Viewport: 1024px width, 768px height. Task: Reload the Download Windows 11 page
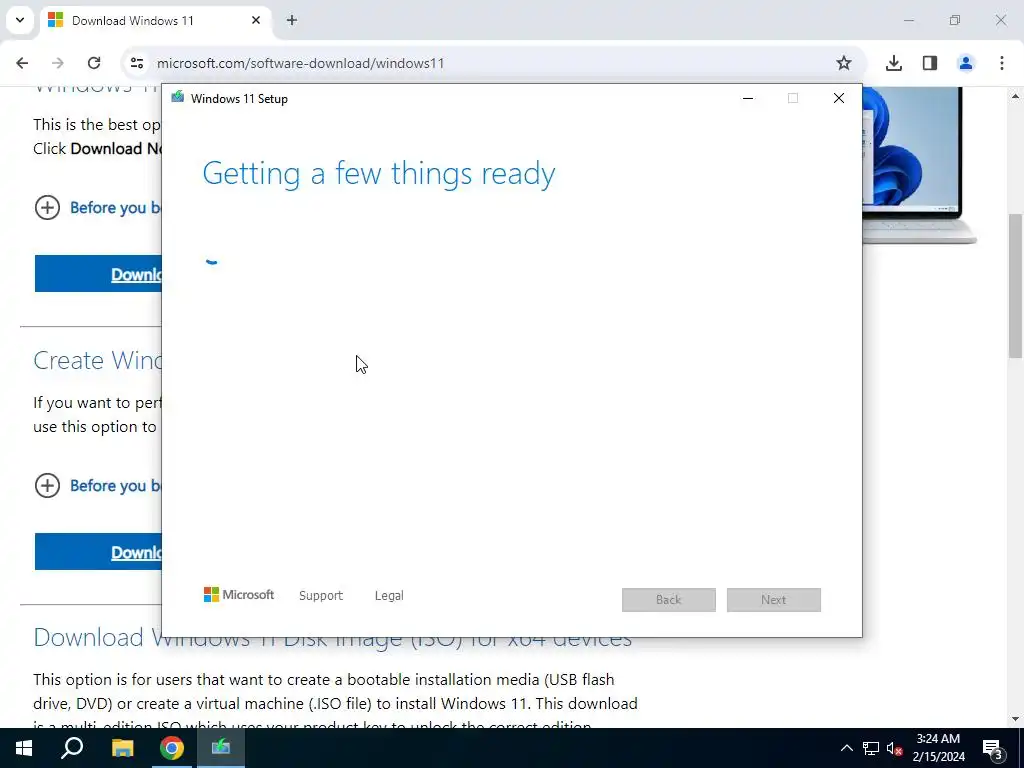(x=94, y=63)
